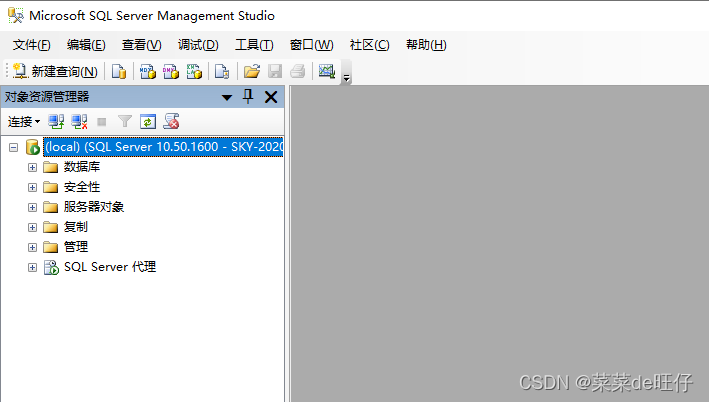The height and width of the screenshot is (402, 709).
Task: Open the 窗口(W) menu
Action: click(312, 45)
